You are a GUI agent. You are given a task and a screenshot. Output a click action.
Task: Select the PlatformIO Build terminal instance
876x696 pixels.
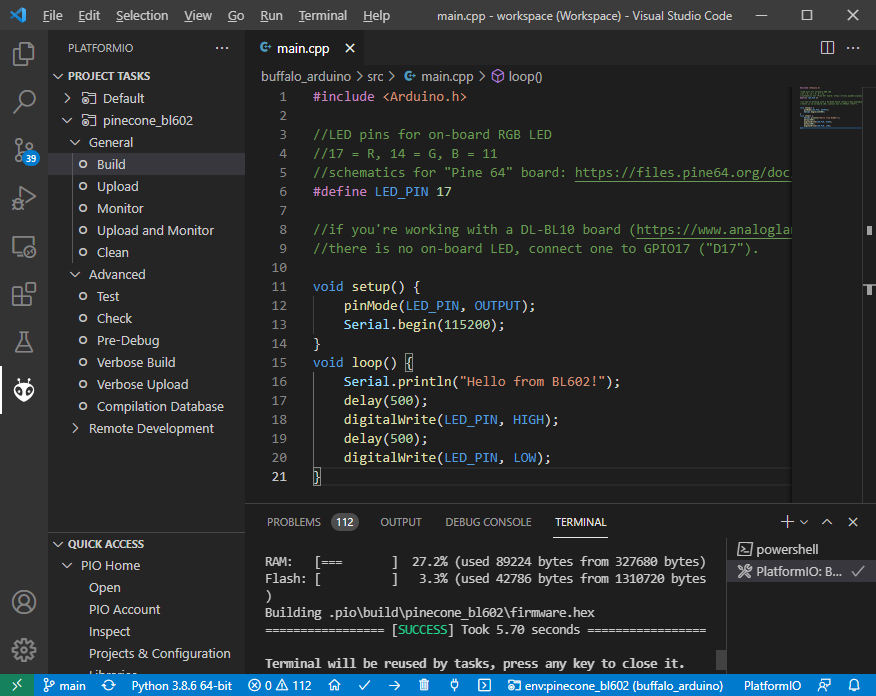(801, 571)
